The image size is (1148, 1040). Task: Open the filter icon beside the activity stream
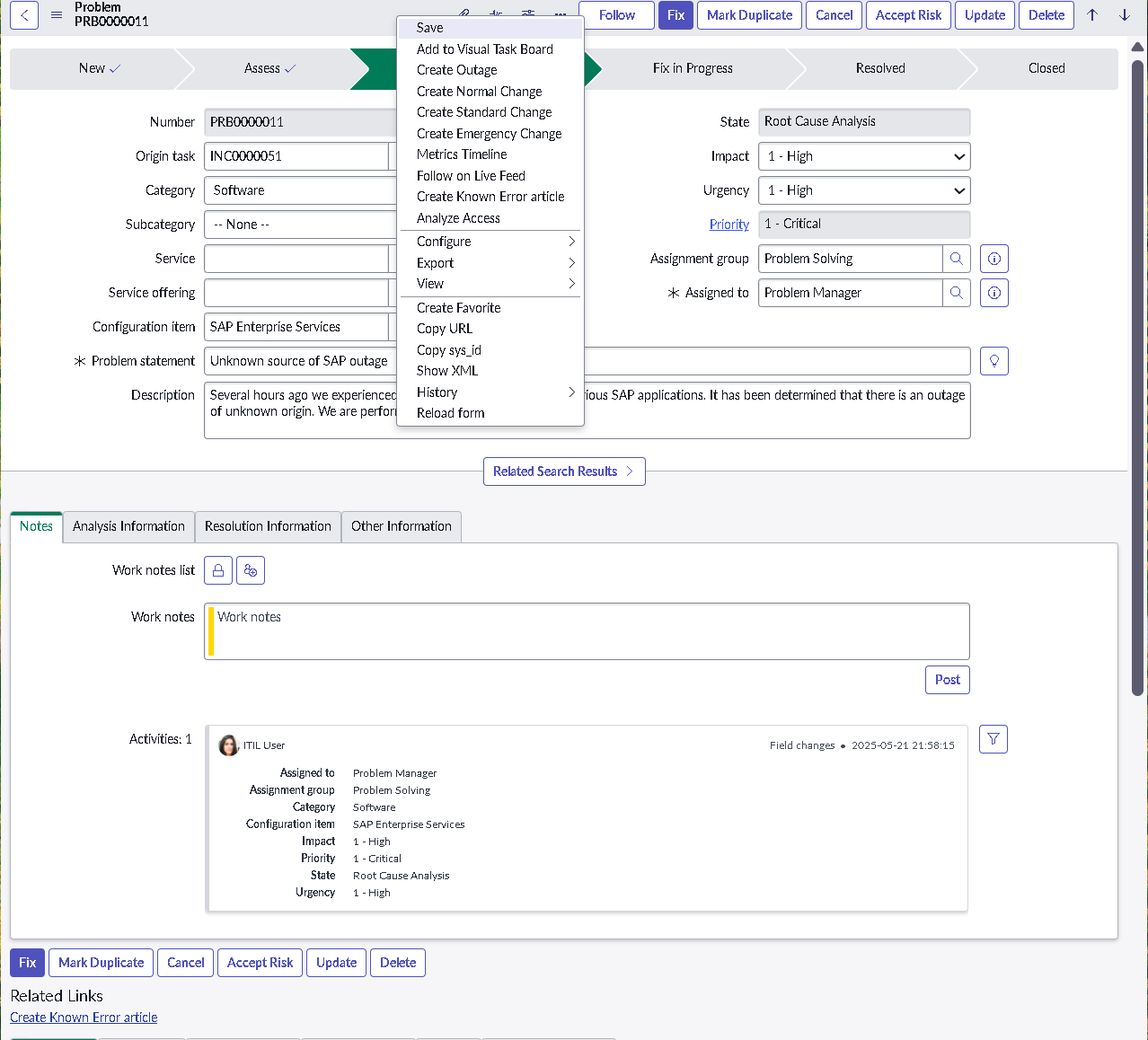[993, 738]
